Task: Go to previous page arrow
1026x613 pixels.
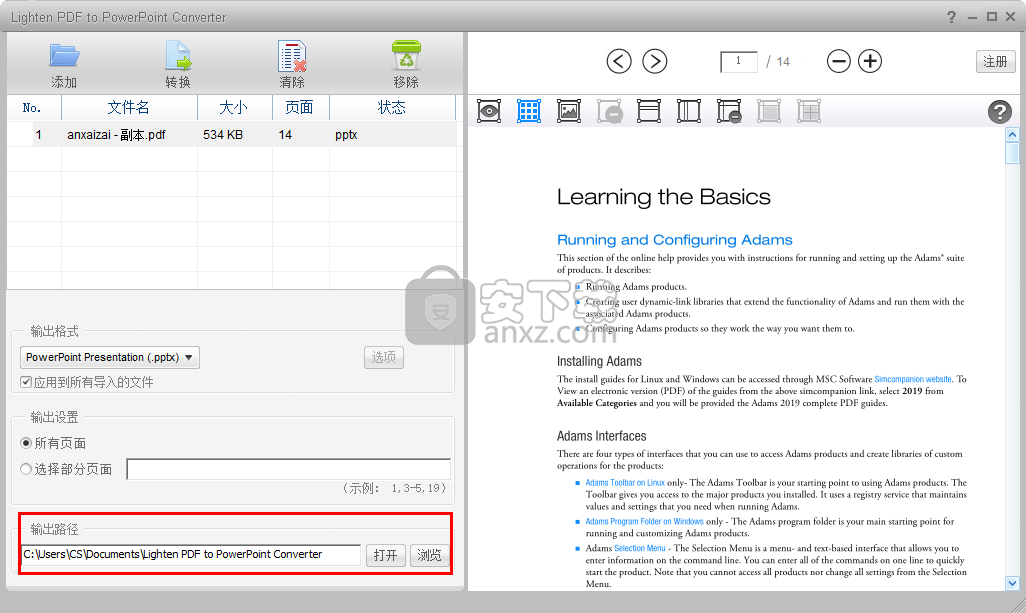Action: point(619,61)
